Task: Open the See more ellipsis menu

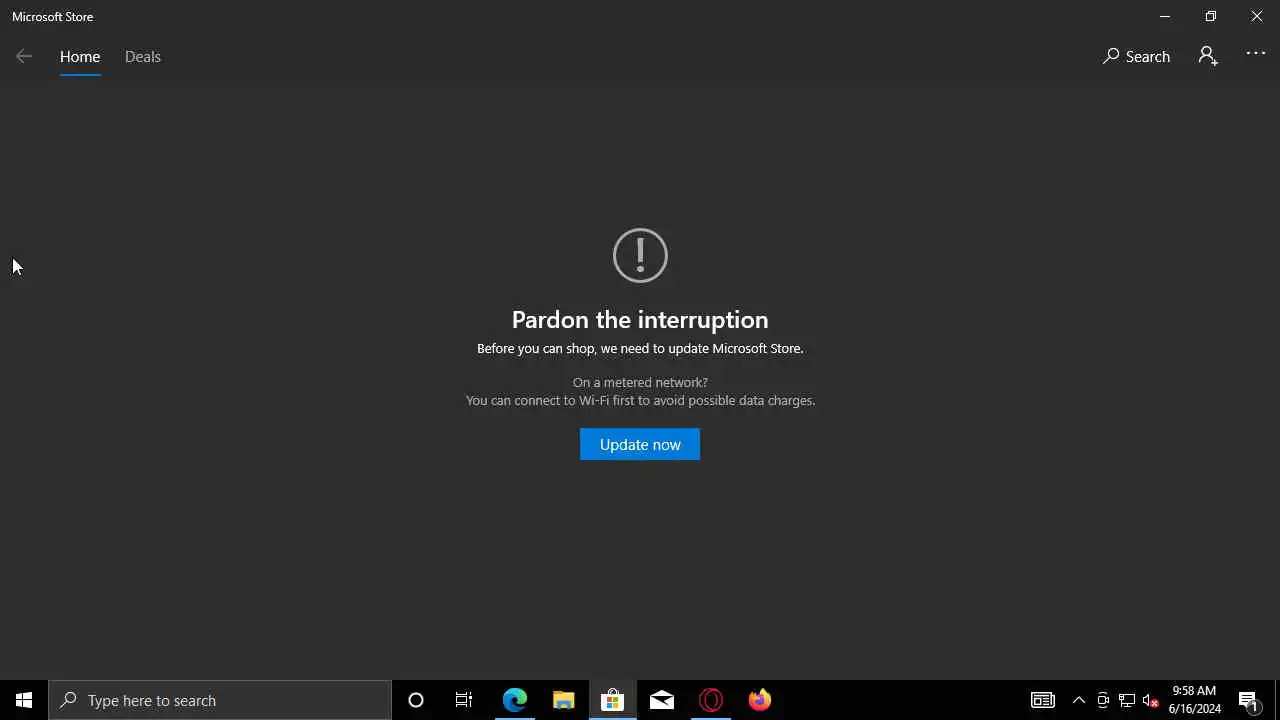Action: pyautogui.click(x=1256, y=54)
